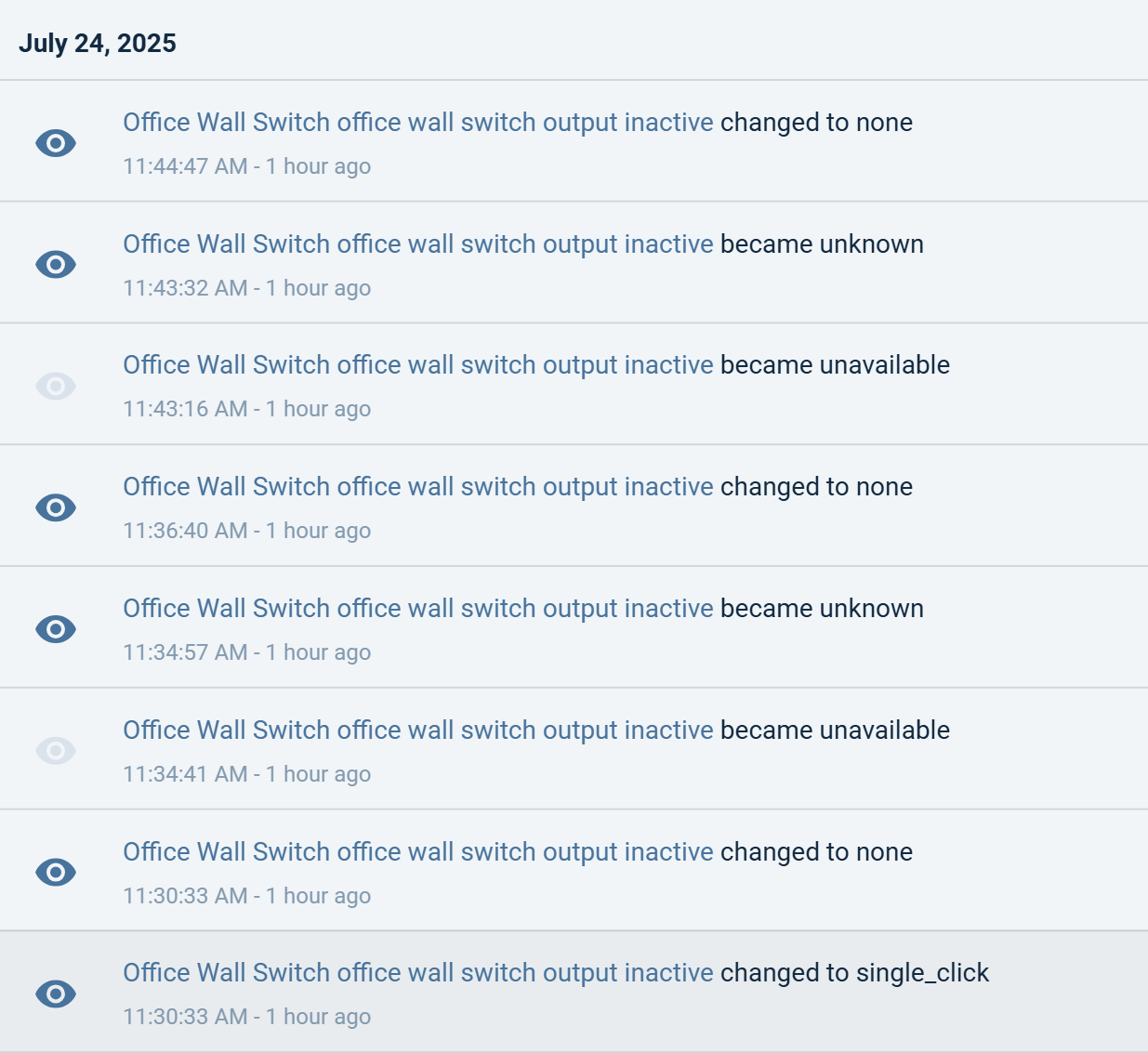Open the entity link in the single_click entry

point(418,973)
